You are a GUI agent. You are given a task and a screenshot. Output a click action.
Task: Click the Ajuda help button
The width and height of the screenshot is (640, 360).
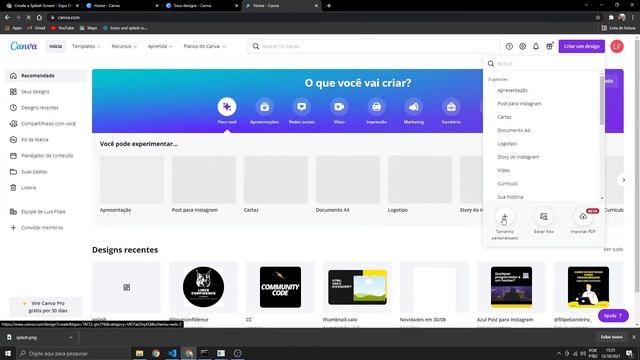click(x=613, y=316)
